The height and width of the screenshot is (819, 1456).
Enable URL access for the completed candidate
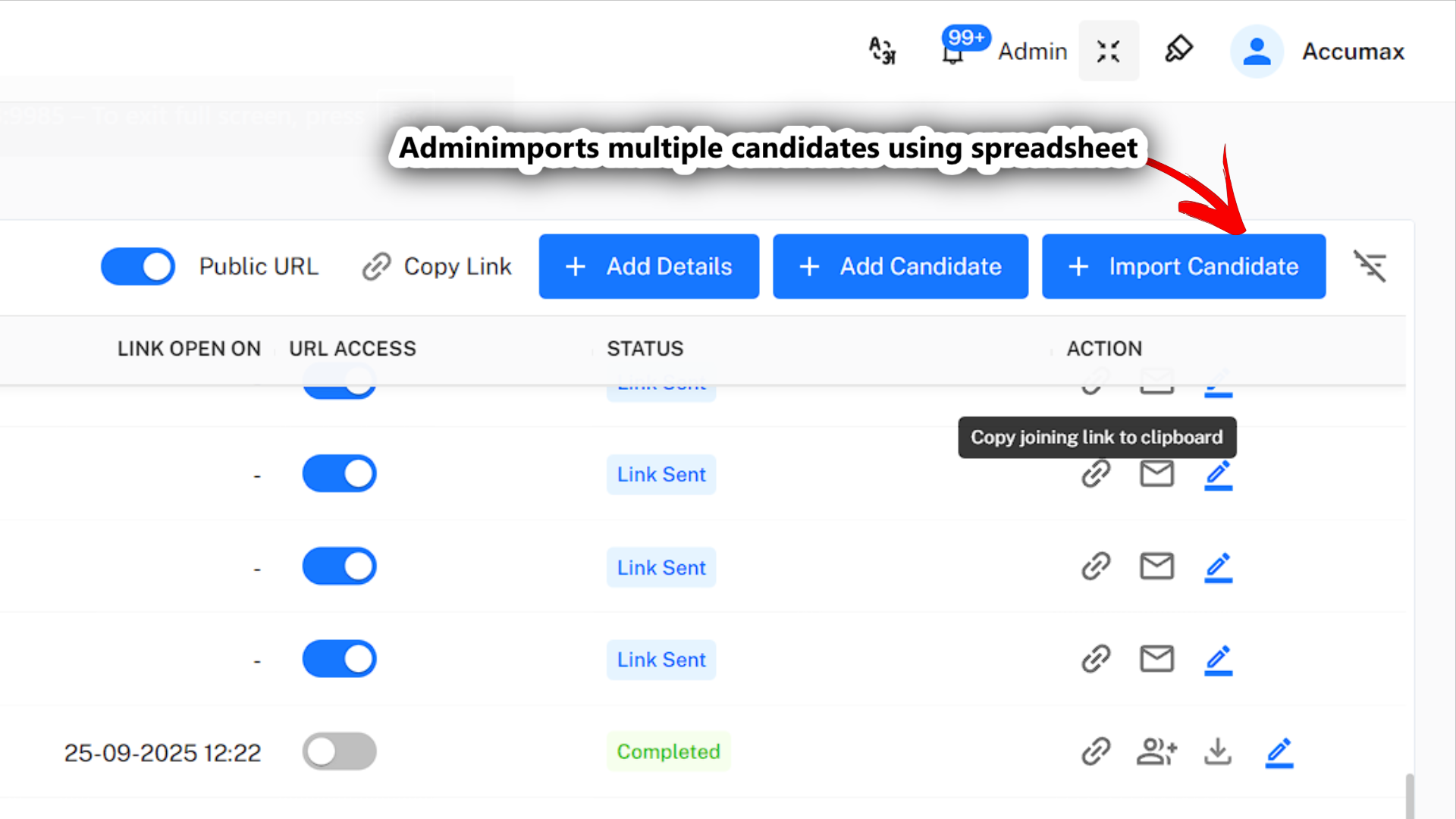pyautogui.click(x=339, y=751)
